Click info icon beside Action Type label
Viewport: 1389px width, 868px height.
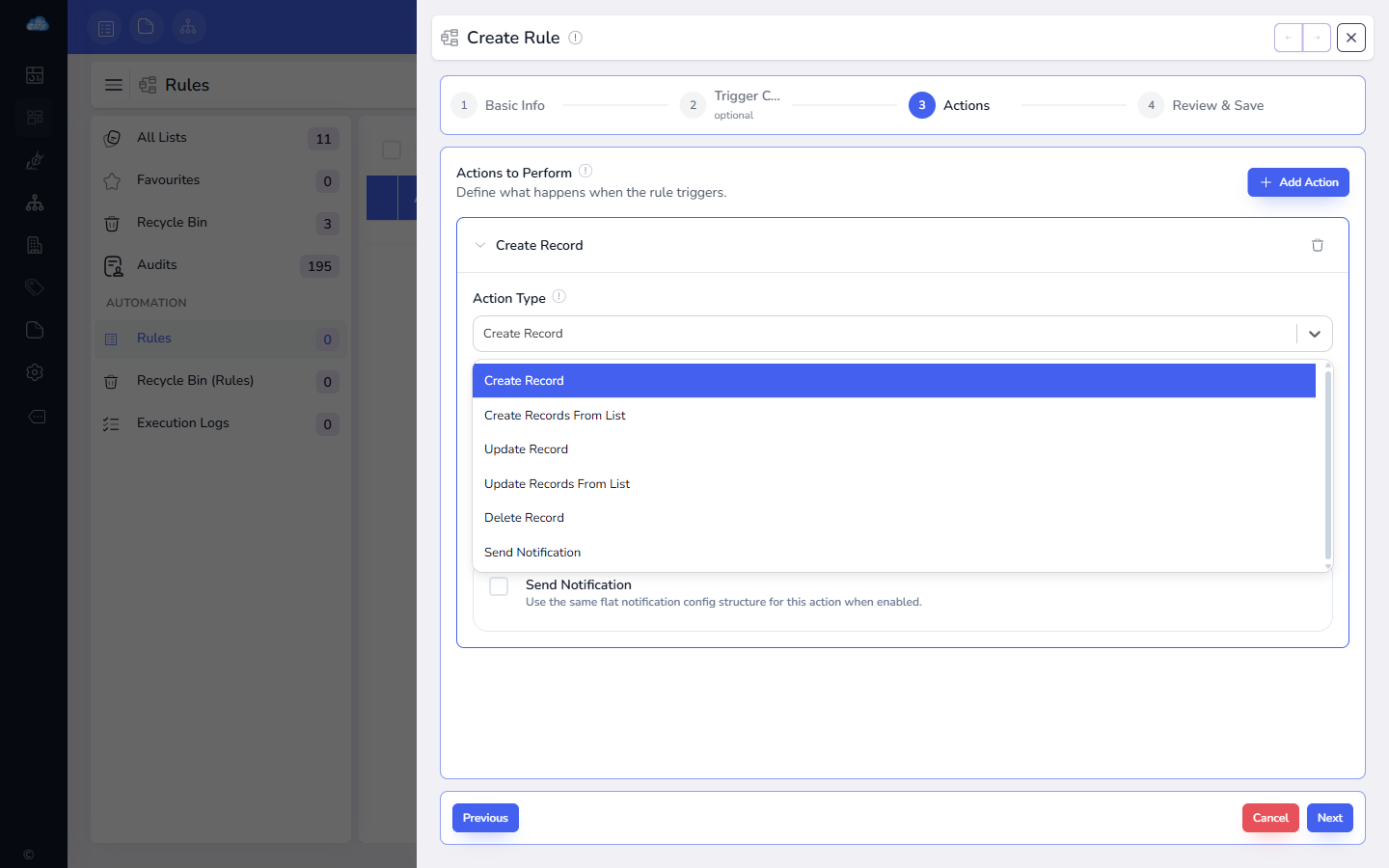coord(559,296)
